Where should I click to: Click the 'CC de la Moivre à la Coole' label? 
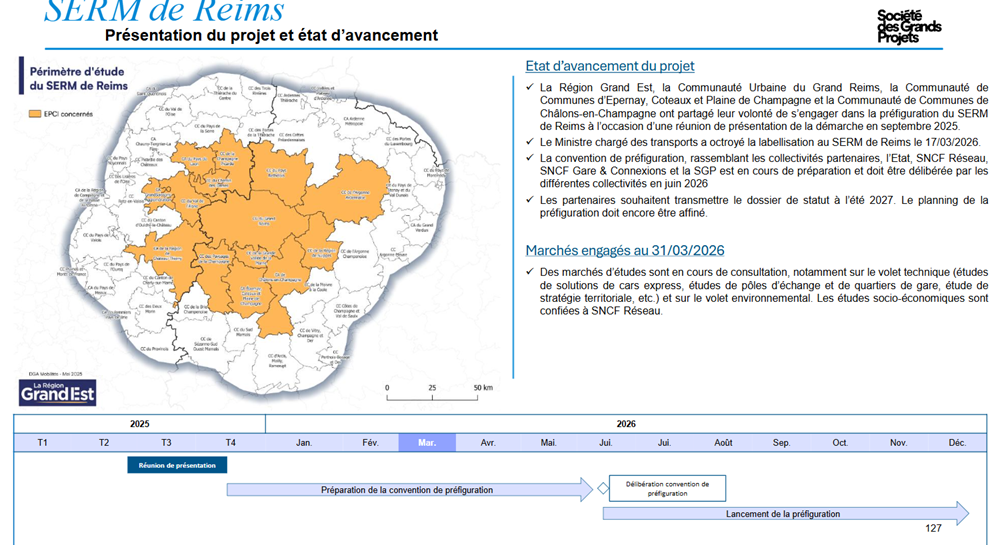[x=320, y=287]
